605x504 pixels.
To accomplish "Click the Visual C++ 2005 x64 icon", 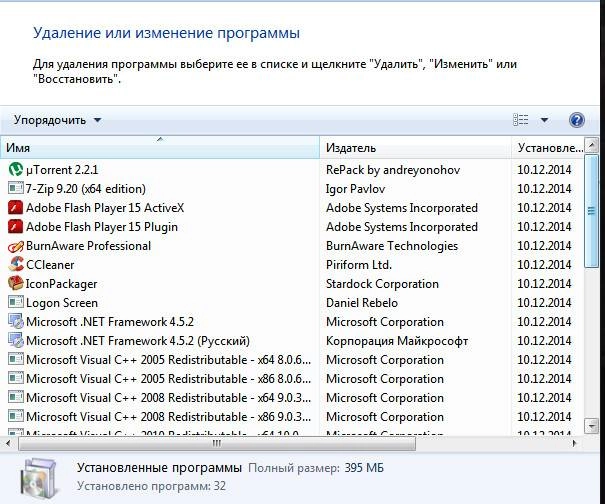I will pyautogui.click(x=16, y=359).
